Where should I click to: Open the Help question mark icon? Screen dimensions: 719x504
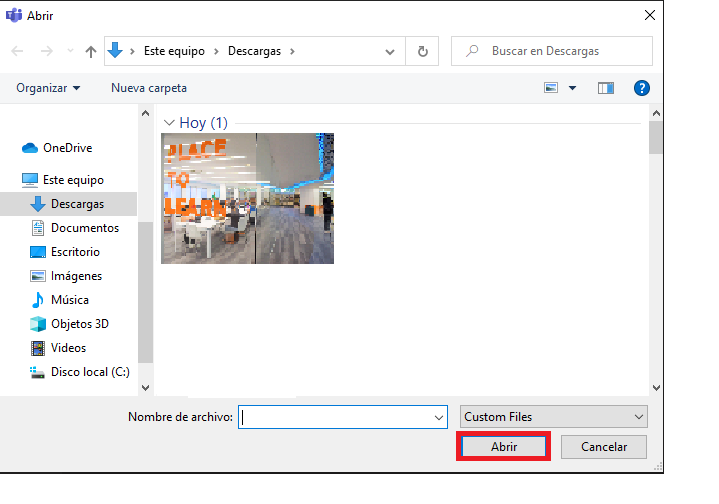tap(642, 88)
